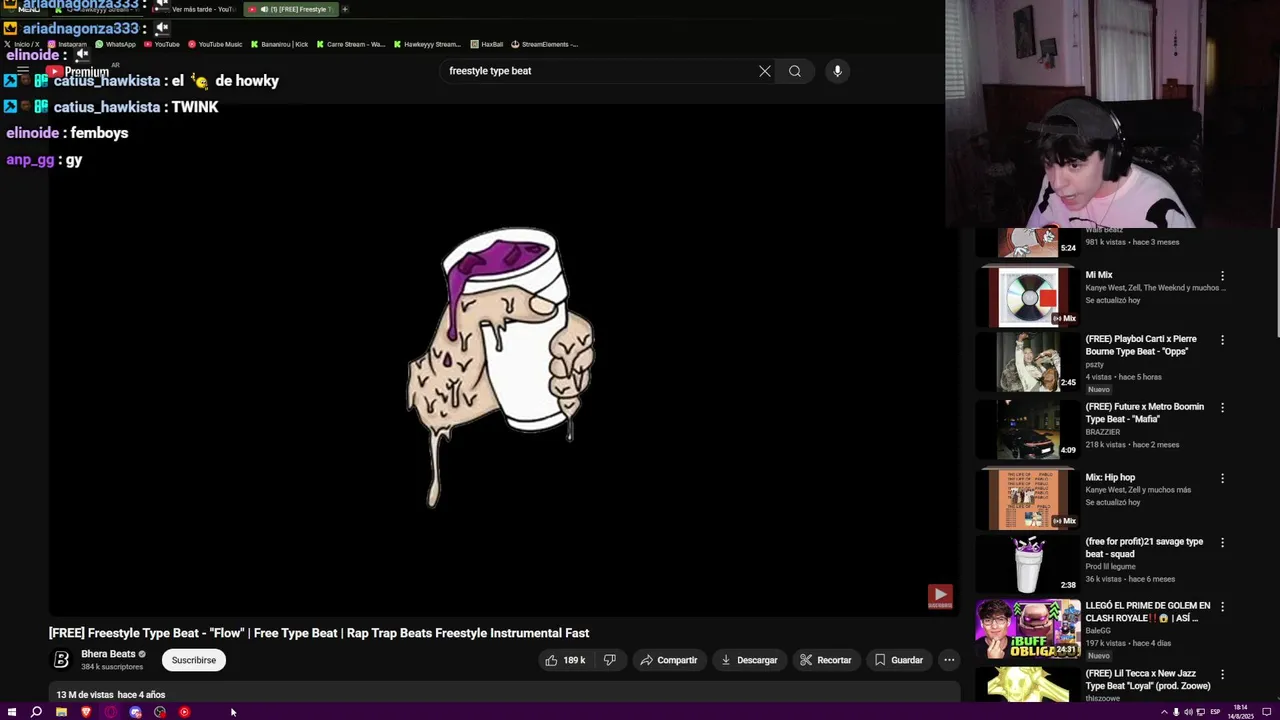Click the YouTube Premium logo
This screenshot has height=720, width=1280.
coord(79,72)
